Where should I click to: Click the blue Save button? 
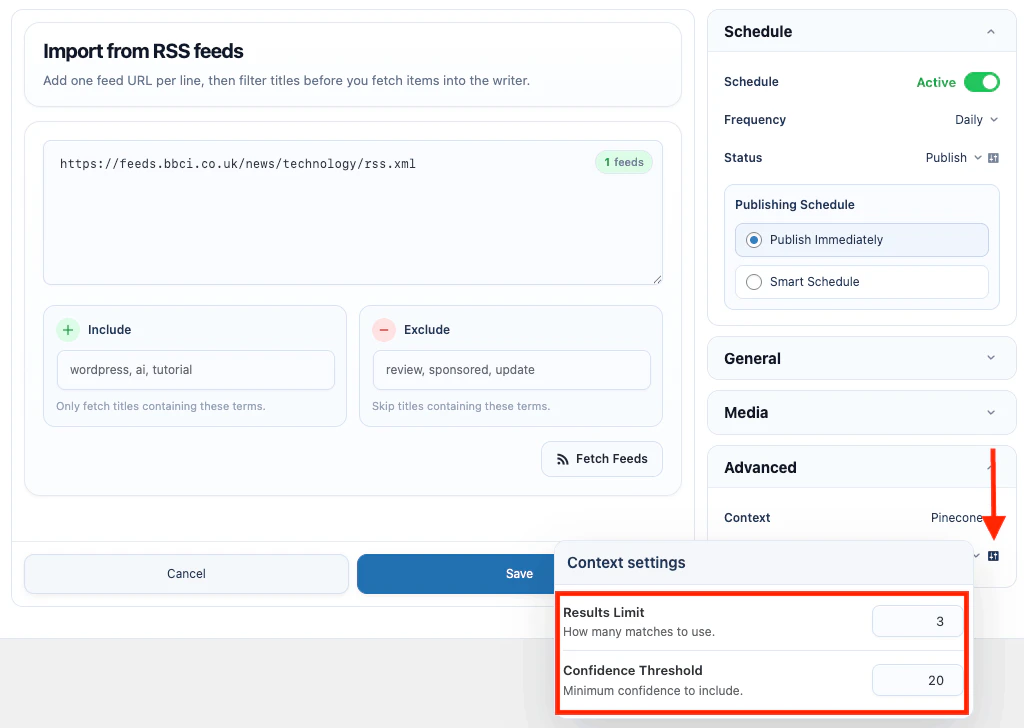click(455, 574)
